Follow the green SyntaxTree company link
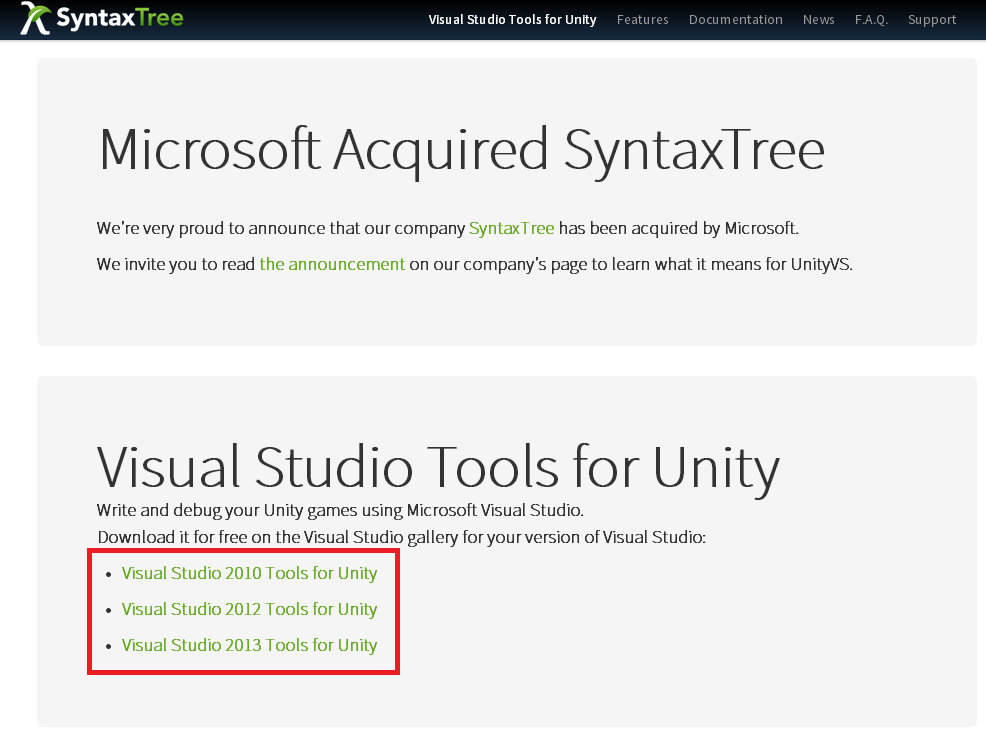This screenshot has height=741, width=986. [512, 228]
